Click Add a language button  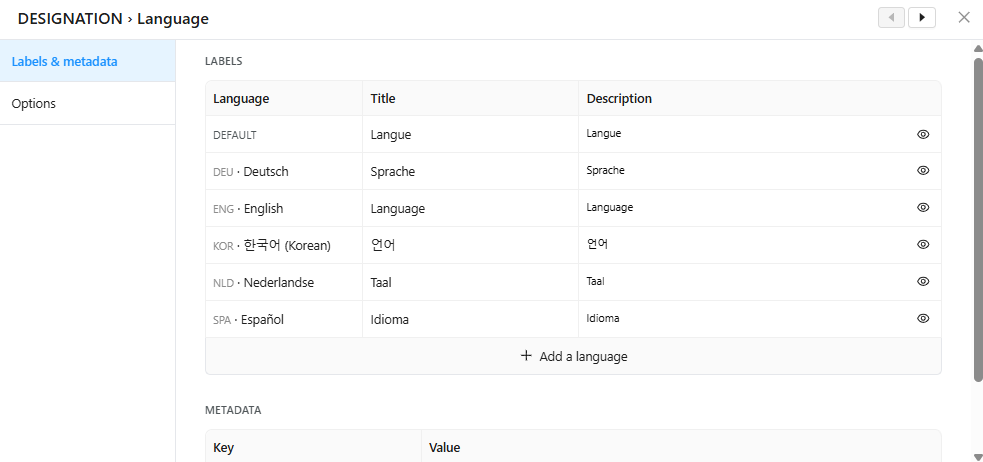coord(574,356)
